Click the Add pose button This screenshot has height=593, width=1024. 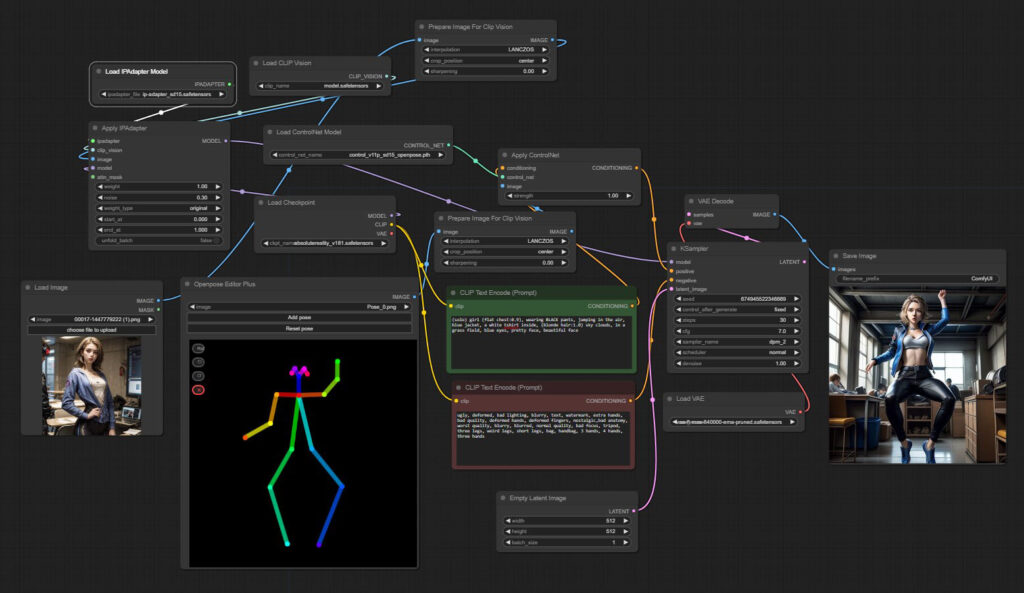(300, 317)
